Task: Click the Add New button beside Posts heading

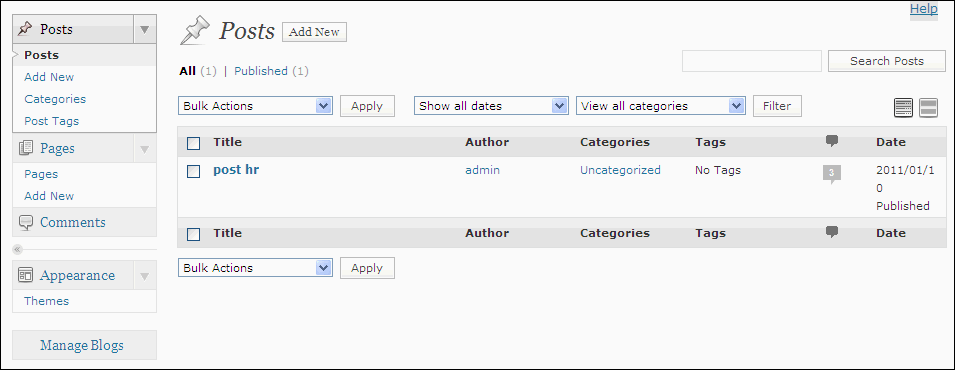Action: point(314,32)
